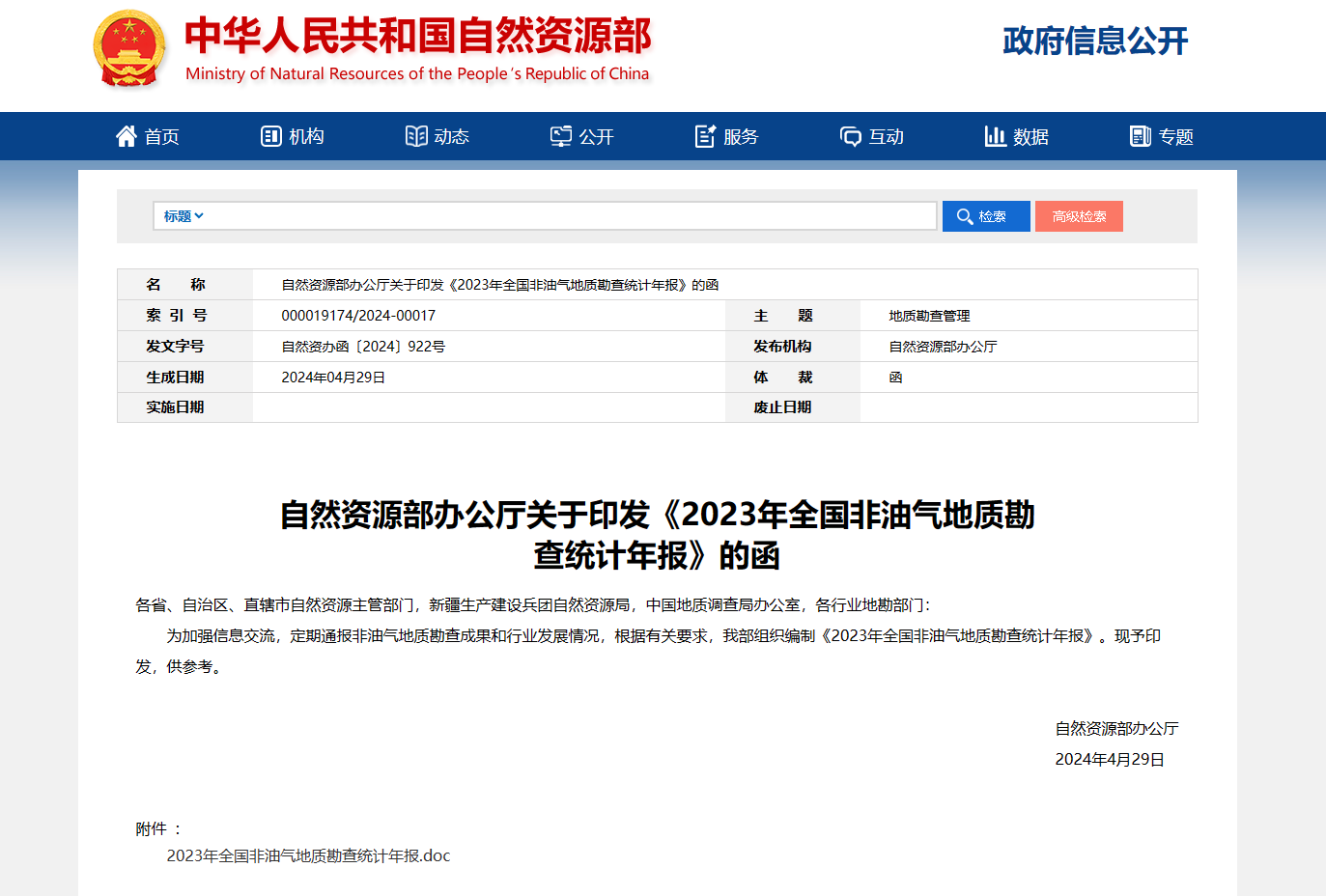This screenshot has width=1326, height=896.
Task: Click the 数据 bar chart icon
Action: pyautogui.click(x=995, y=136)
